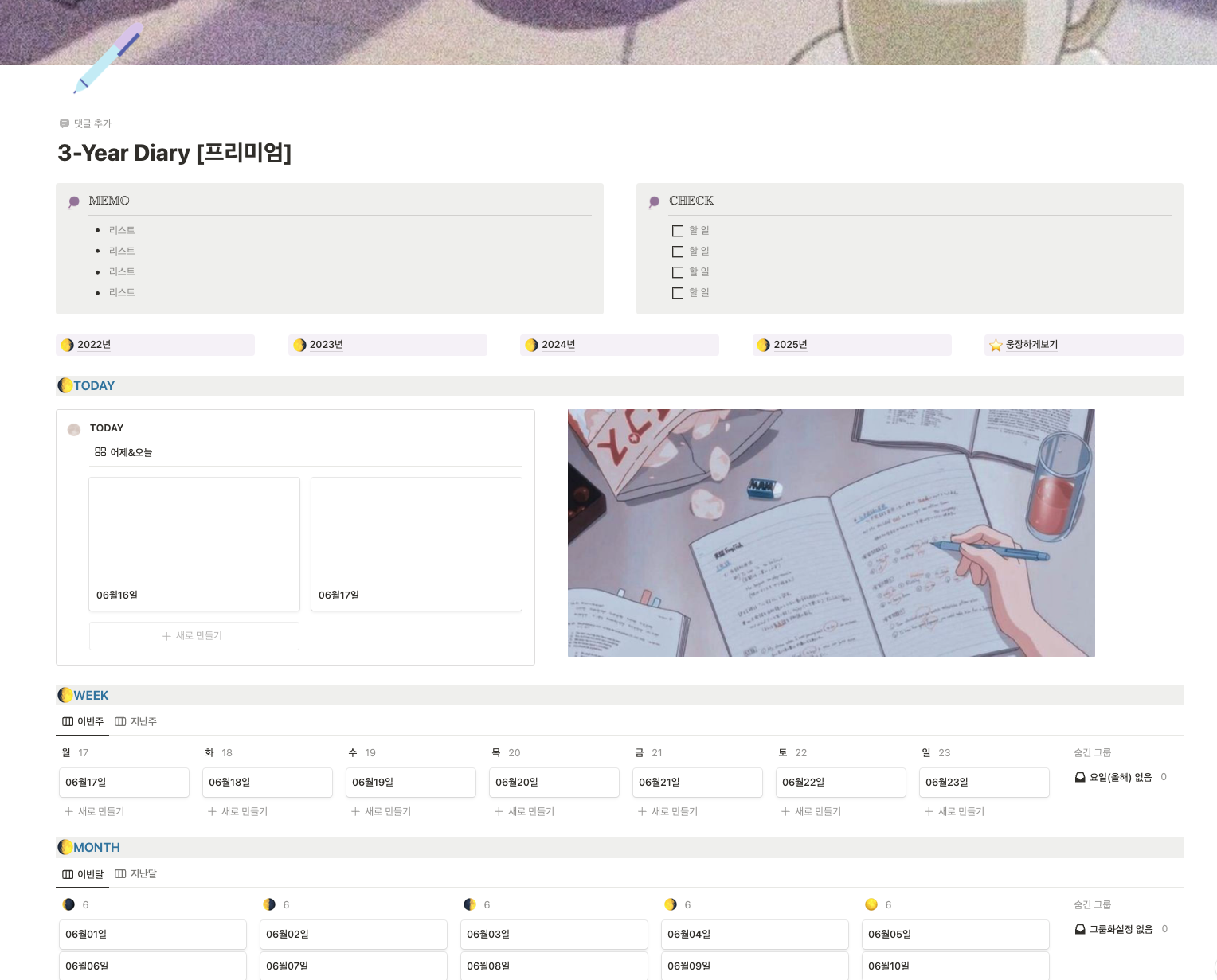
Task: Click moon phase icon above 06월01일 column
Action: point(68,904)
